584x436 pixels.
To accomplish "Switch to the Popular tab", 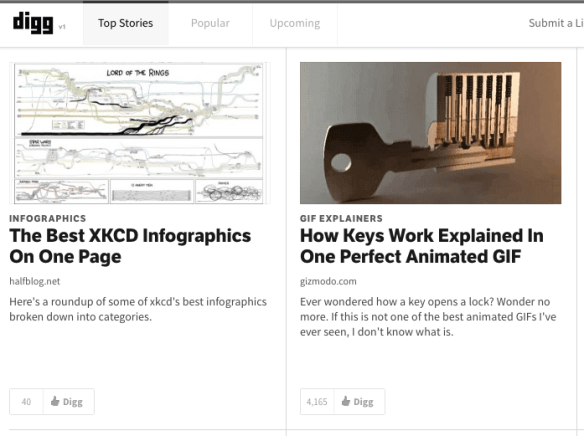I will point(210,23).
